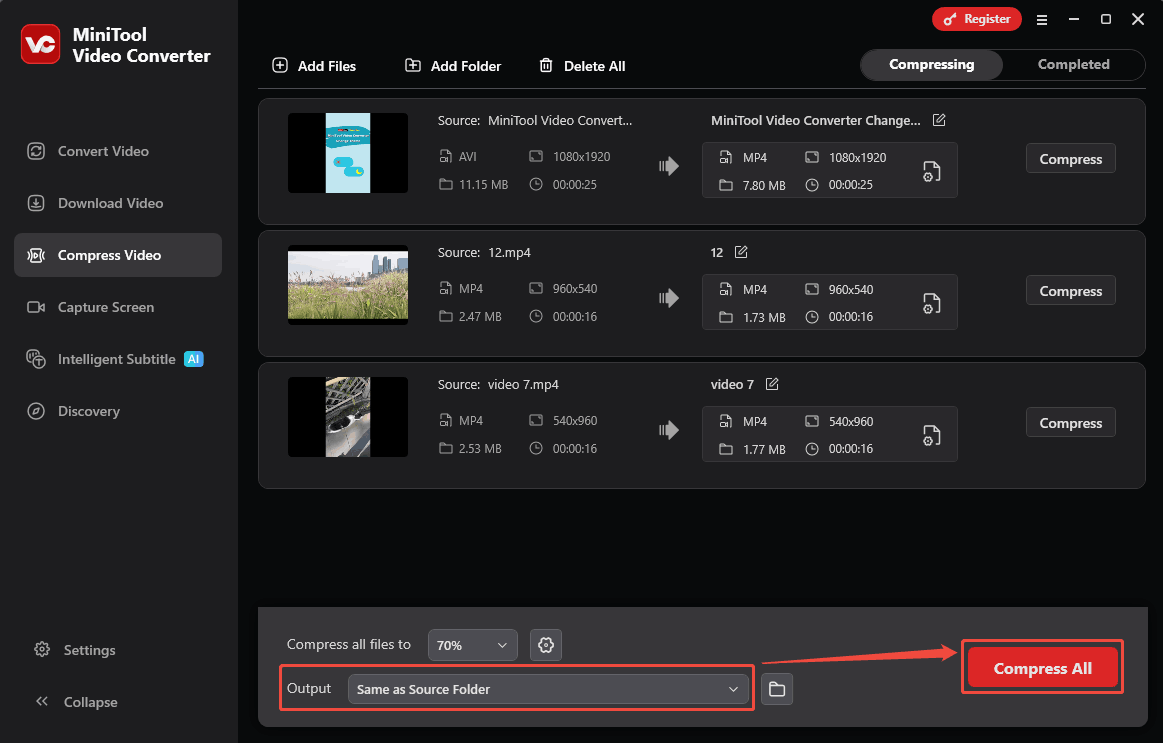Image resolution: width=1163 pixels, height=743 pixels.
Task: Open the output folder browse icon
Action: pos(777,688)
